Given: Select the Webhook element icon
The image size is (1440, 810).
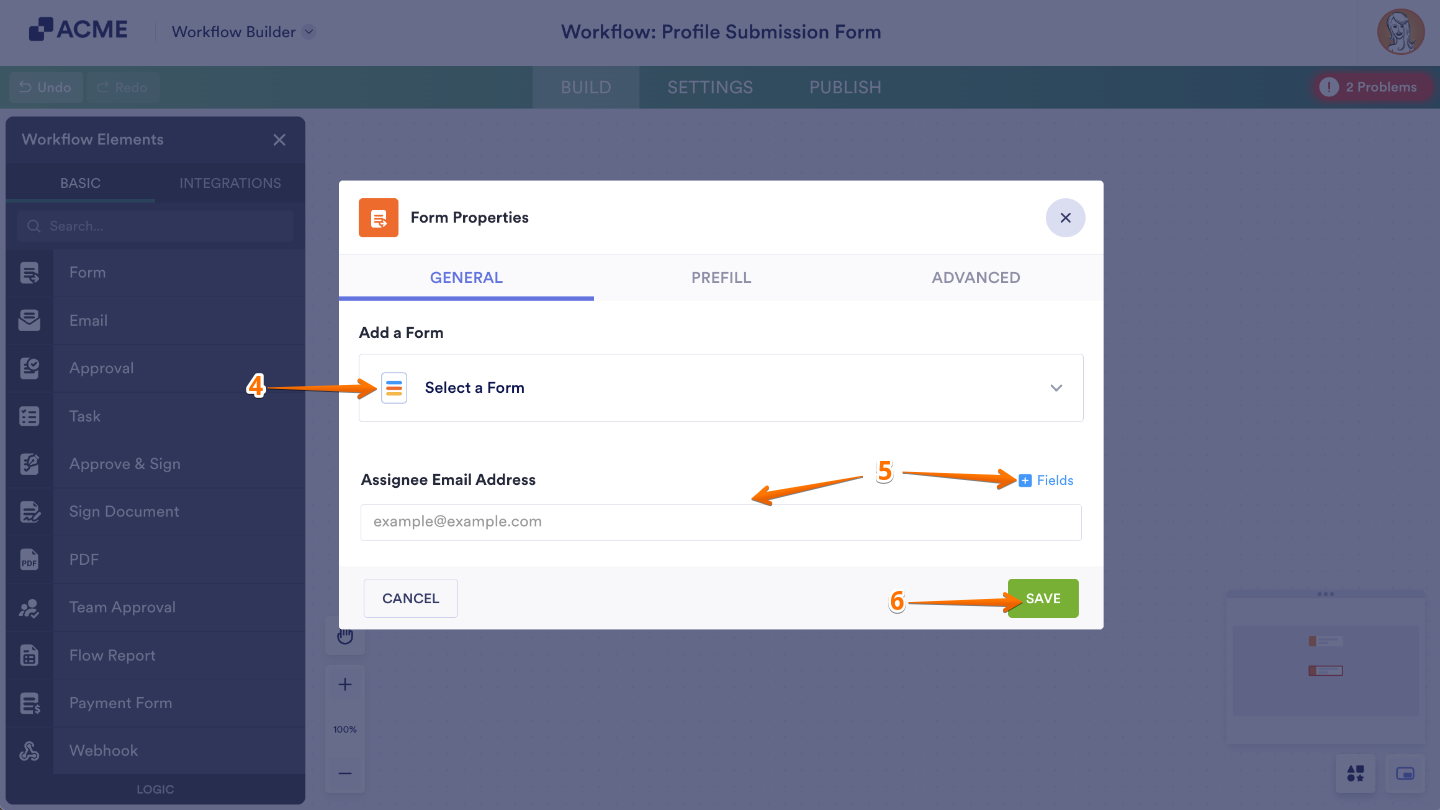Looking at the screenshot, I should coord(30,751).
